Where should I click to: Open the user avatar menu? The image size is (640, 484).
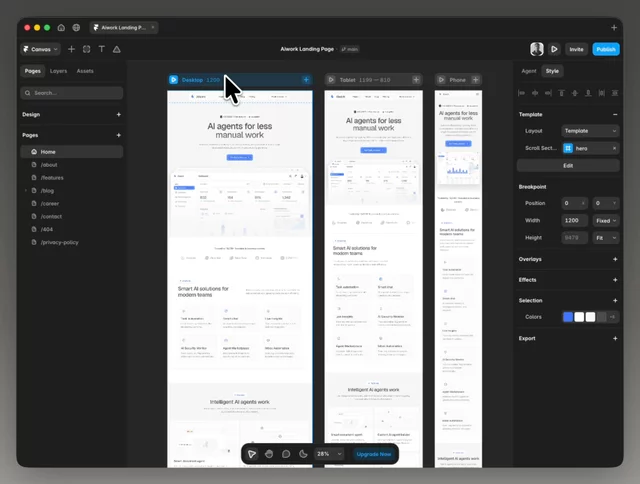(x=537, y=49)
